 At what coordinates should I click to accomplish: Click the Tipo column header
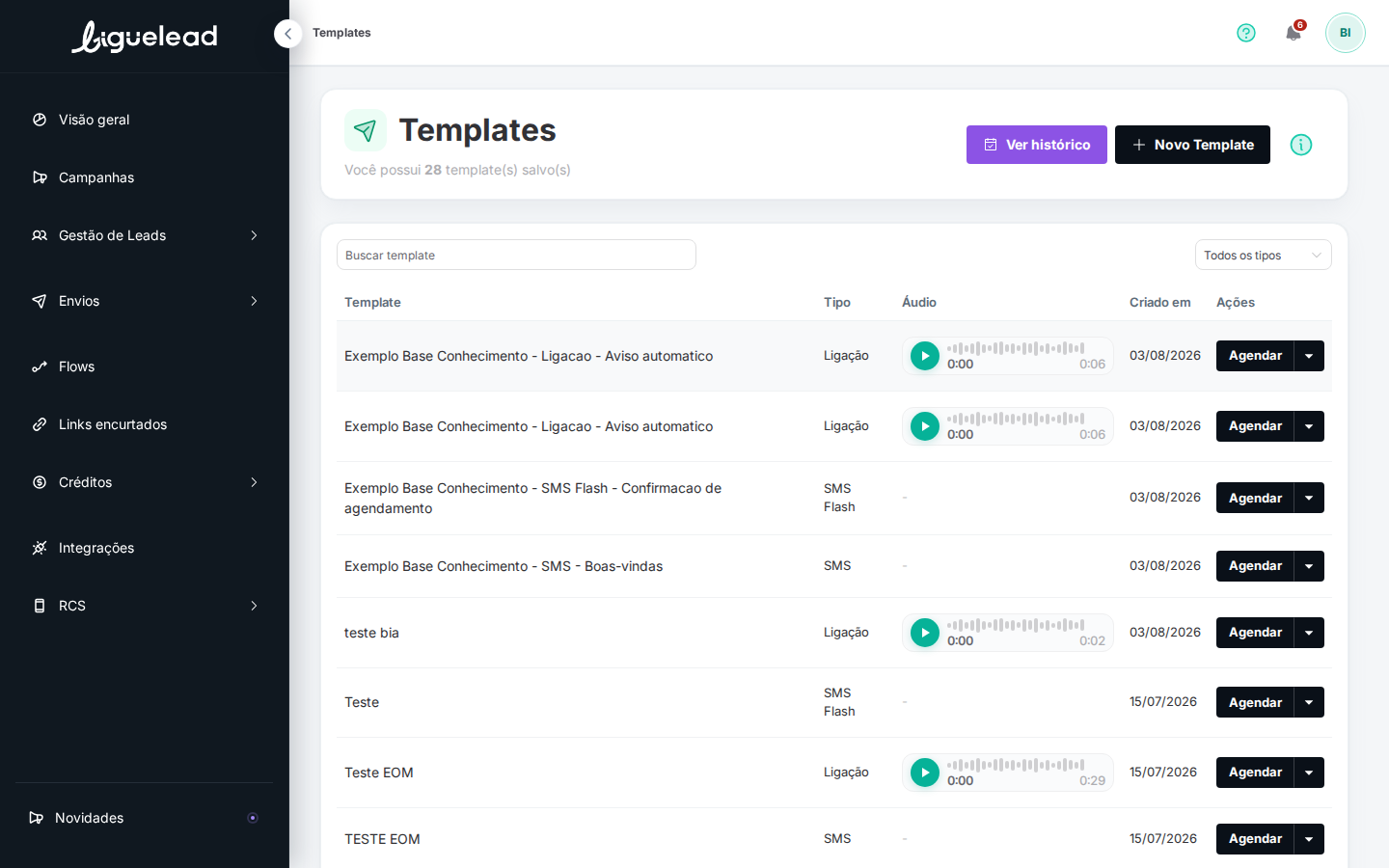837,302
